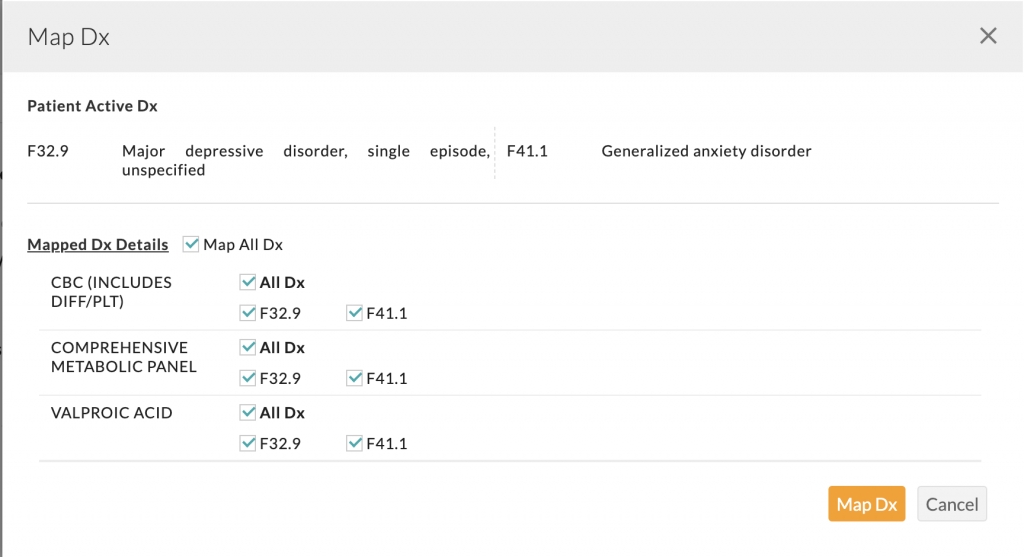Screen dimensions: 1024x557
Task: Uncheck All Dx for CBC (INCLUDES DIFF/PLT)
Action: tap(248, 283)
